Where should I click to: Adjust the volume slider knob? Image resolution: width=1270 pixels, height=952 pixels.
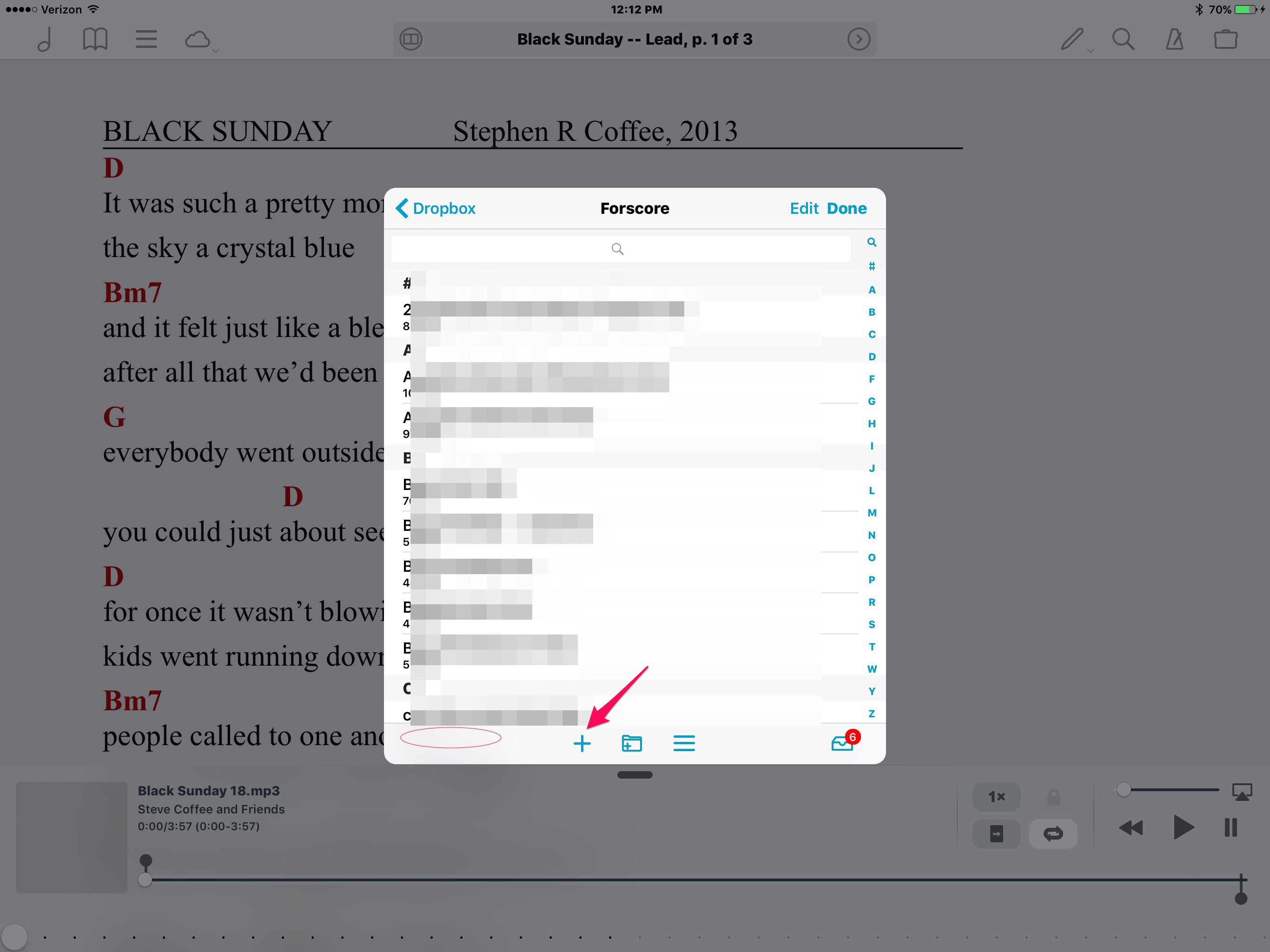pos(1124,790)
